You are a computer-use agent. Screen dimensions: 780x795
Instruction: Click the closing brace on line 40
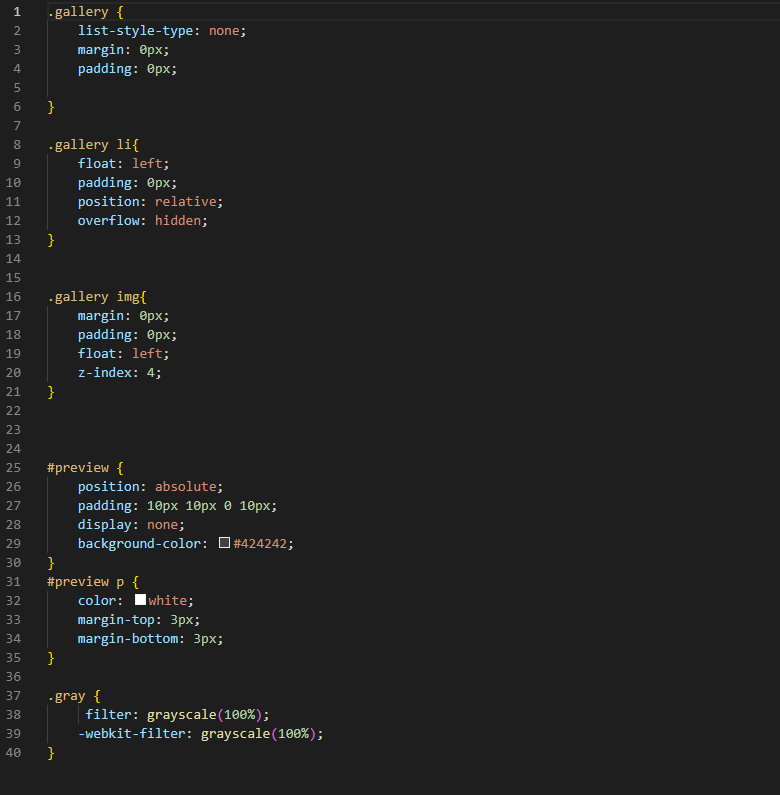[x=51, y=752]
